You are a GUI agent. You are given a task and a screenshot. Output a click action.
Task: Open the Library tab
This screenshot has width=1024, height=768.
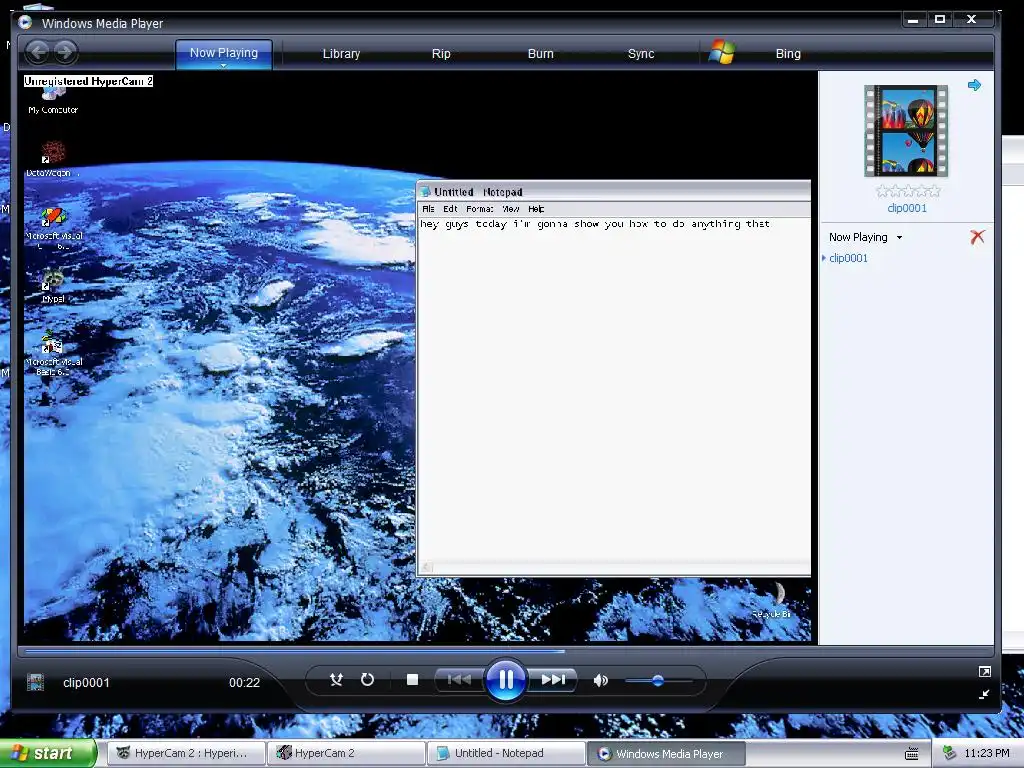[x=341, y=54]
